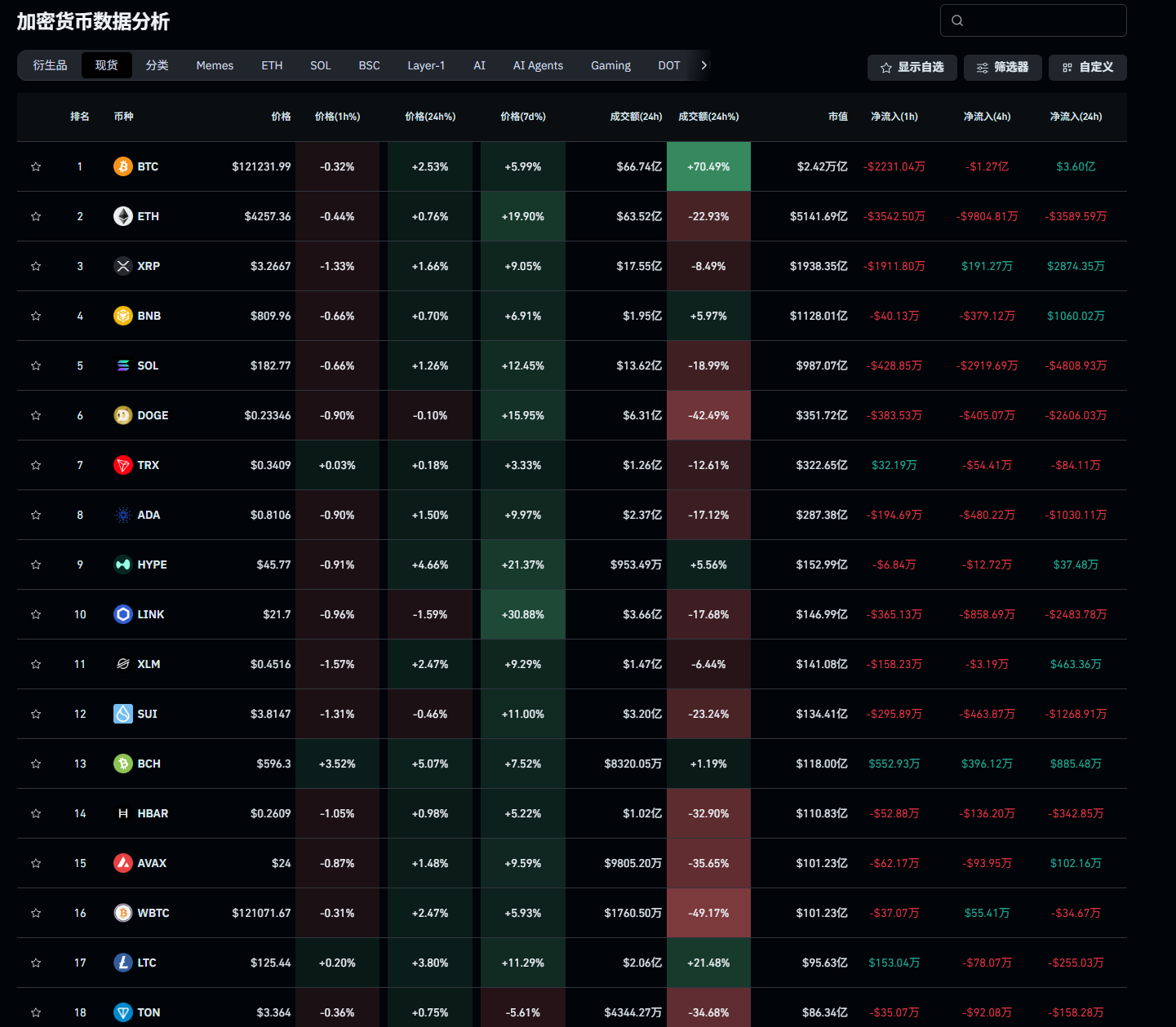Image resolution: width=1176 pixels, height=1027 pixels.
Task: Click the SOL coin logo
Action: (x=123, y=365)
